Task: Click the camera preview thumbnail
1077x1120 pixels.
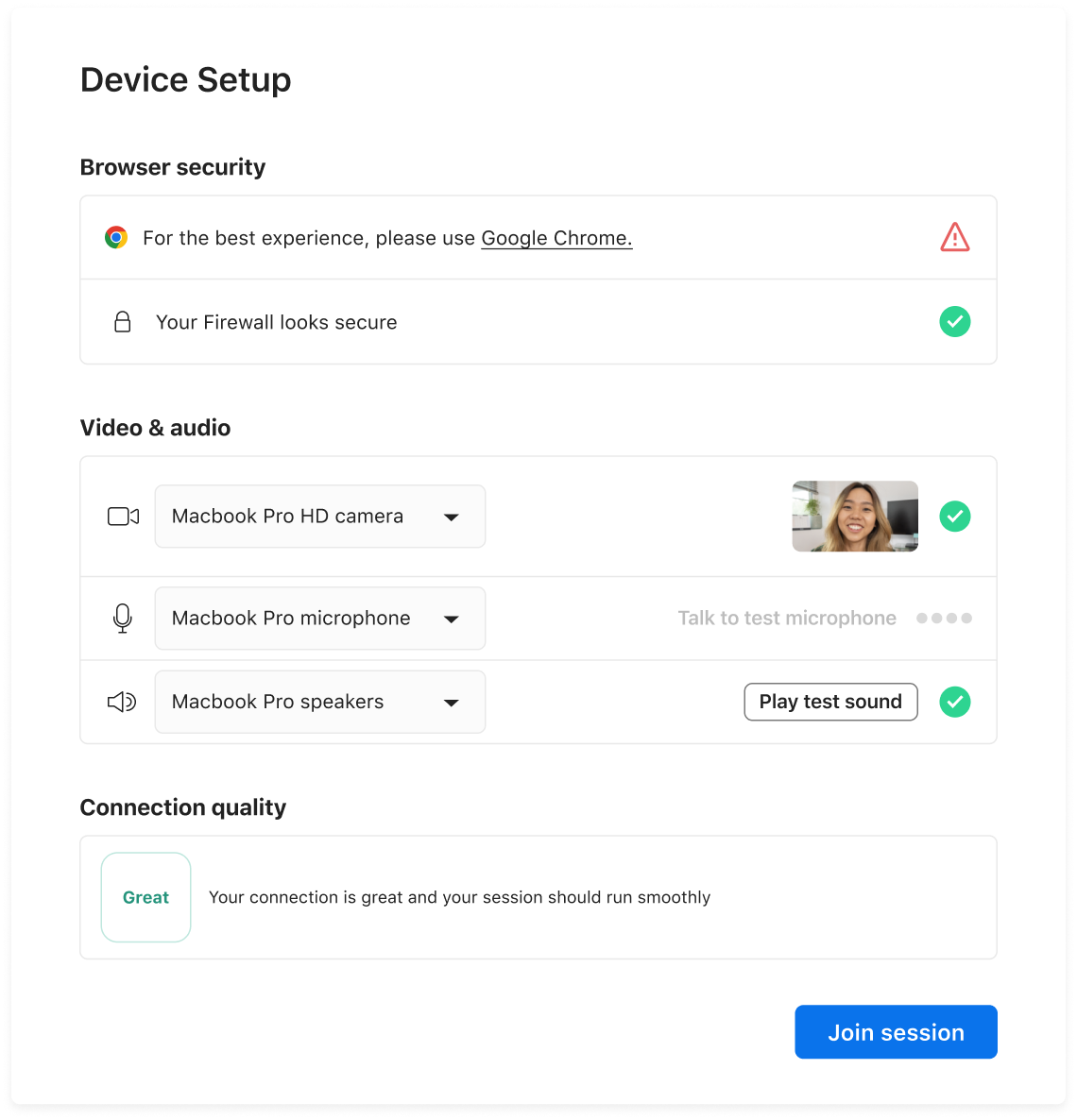Action: (855, 517)
